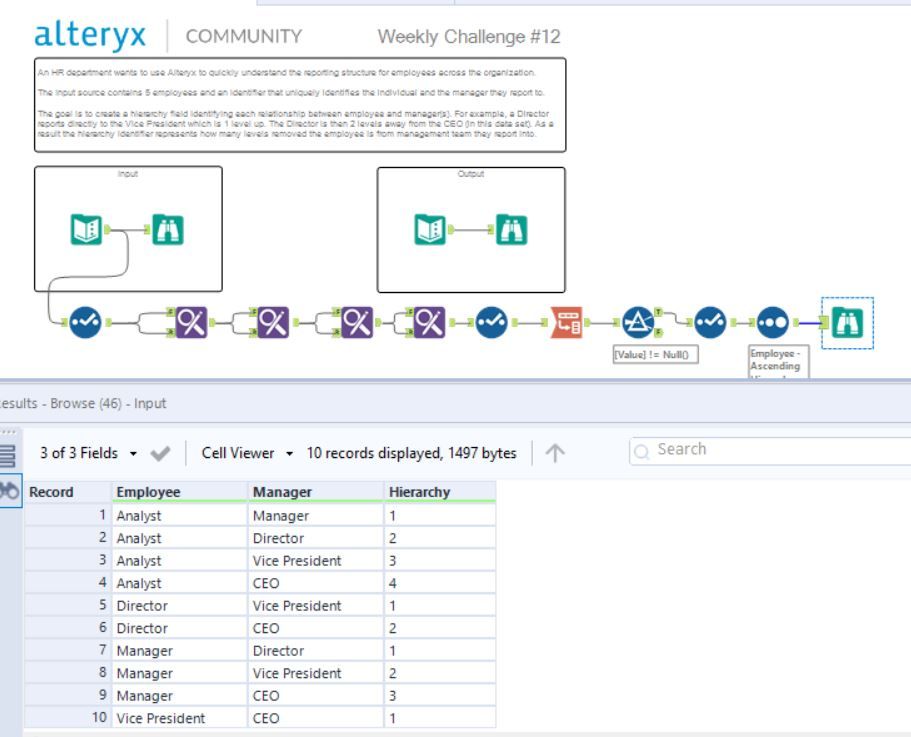
Task: Click 'Manager' cell in record 1
Action: pyautogui.click(x=316, y=515)
